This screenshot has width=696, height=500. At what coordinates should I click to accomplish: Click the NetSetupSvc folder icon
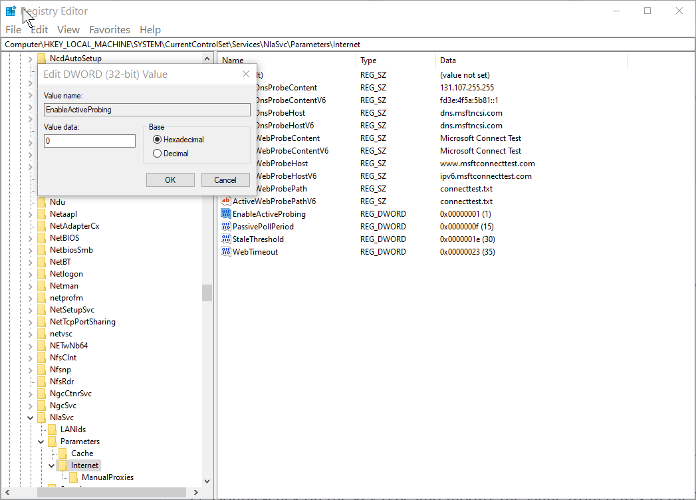tap(41, 310)
